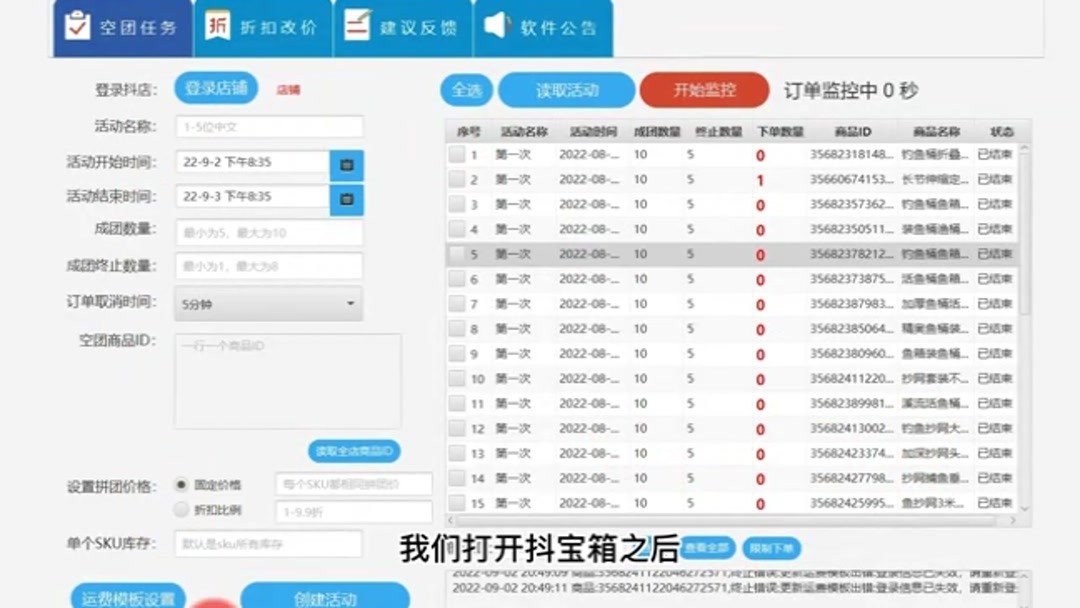Screen dimensions: 1080x608
Task: Open the calendar picker beside 活动开始时间
Action: click(346, 166)
